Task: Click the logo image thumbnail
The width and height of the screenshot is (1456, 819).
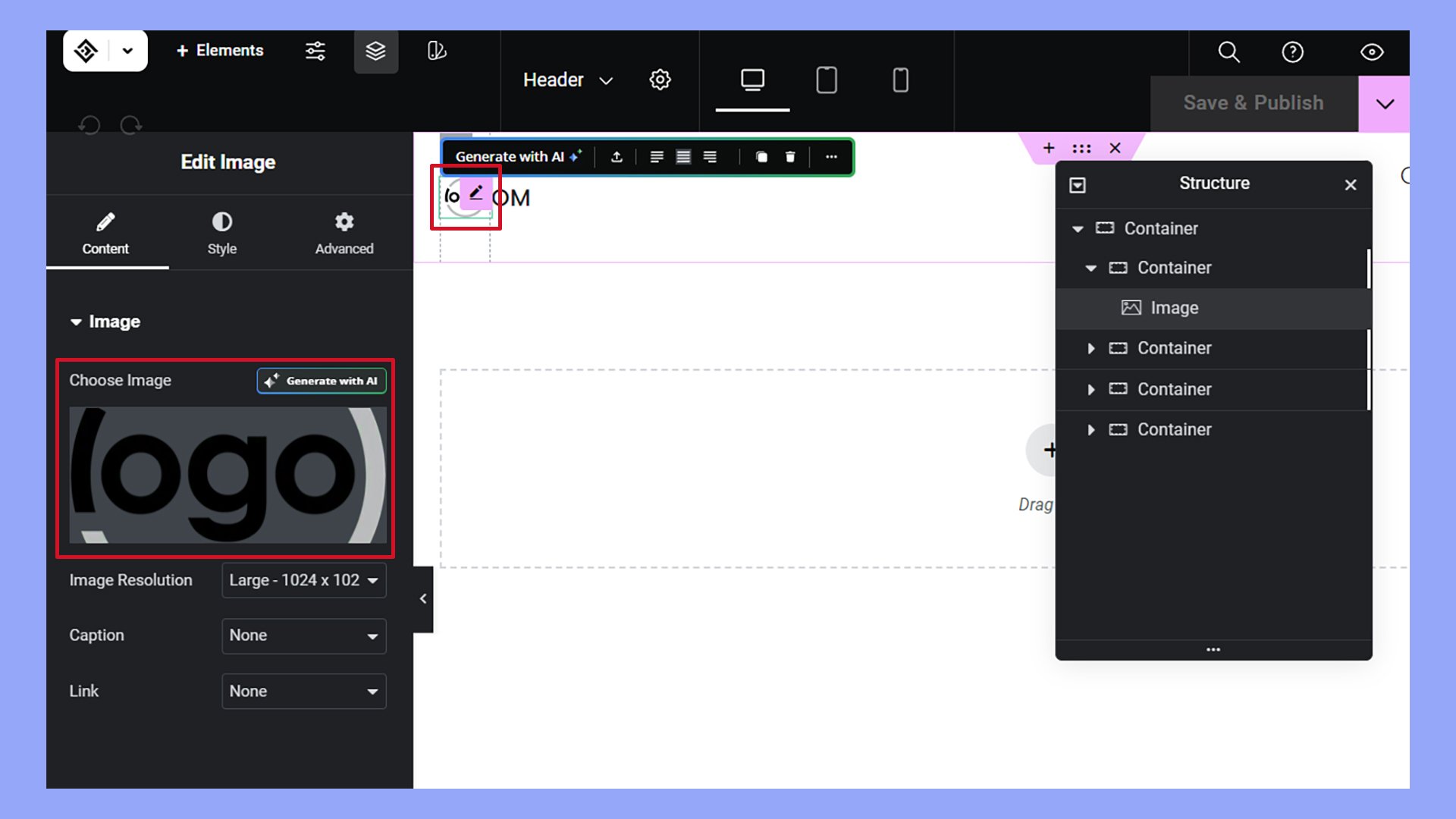Action: 227,476
